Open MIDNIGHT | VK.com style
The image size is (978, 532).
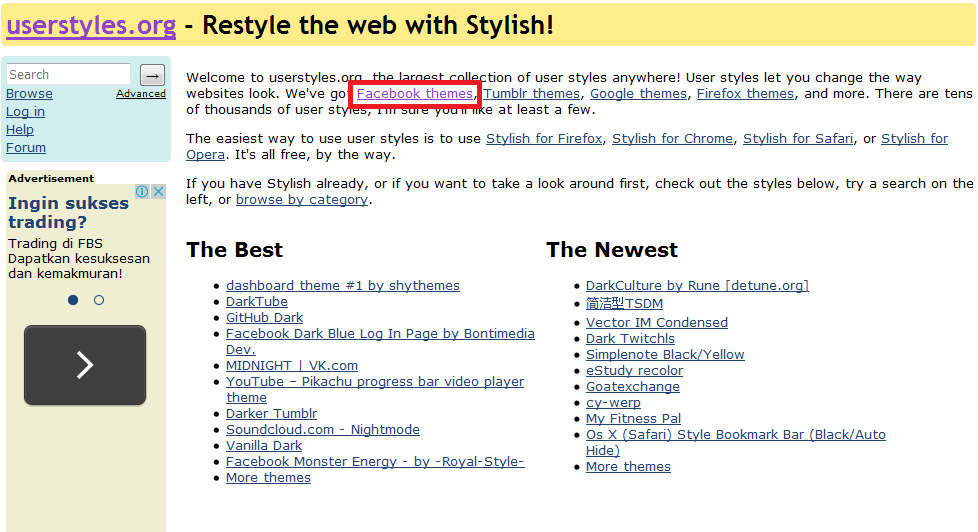click(292, 366)
